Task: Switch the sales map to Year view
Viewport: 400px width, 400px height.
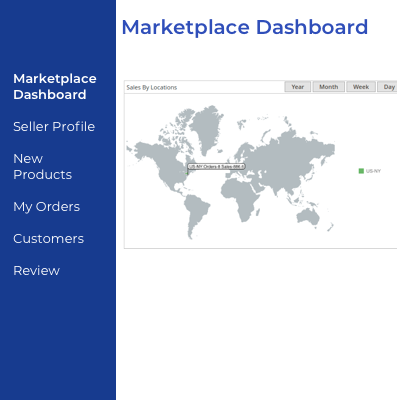Action: click(x=298, y=87)
